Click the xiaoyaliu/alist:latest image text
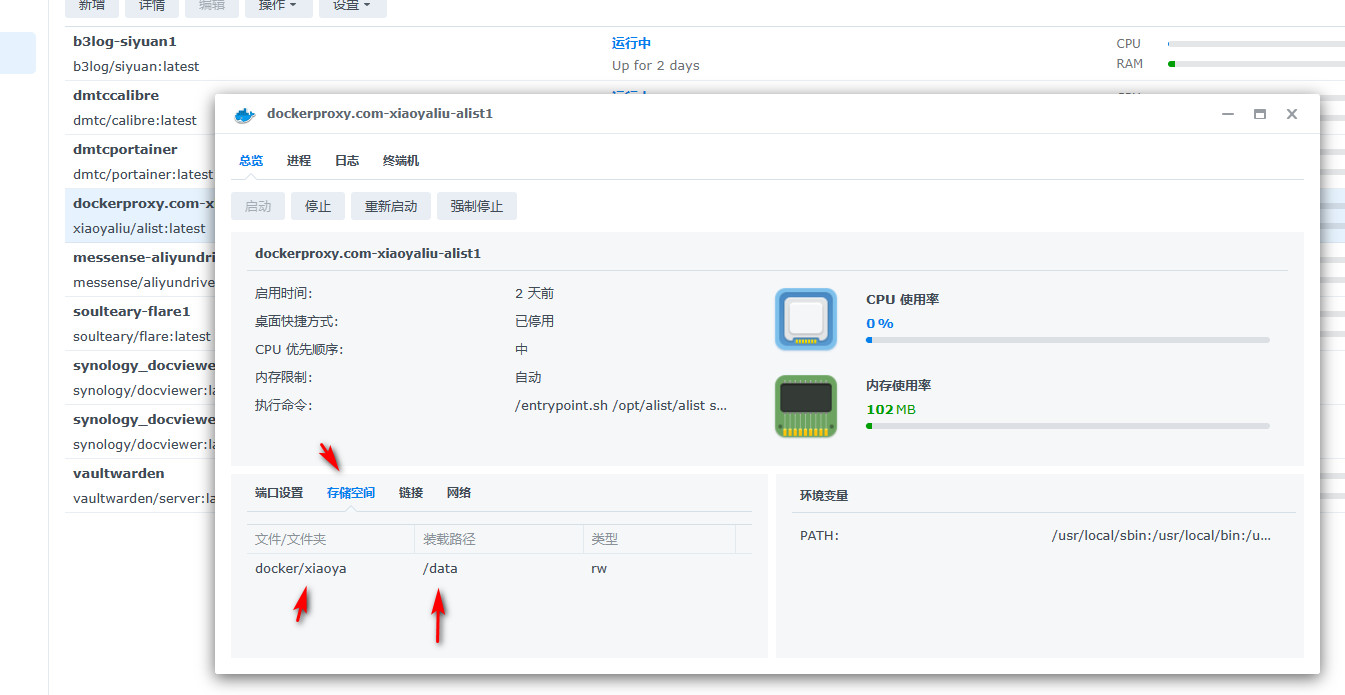This screenshot has height=695, width=1345. (139, 228)
